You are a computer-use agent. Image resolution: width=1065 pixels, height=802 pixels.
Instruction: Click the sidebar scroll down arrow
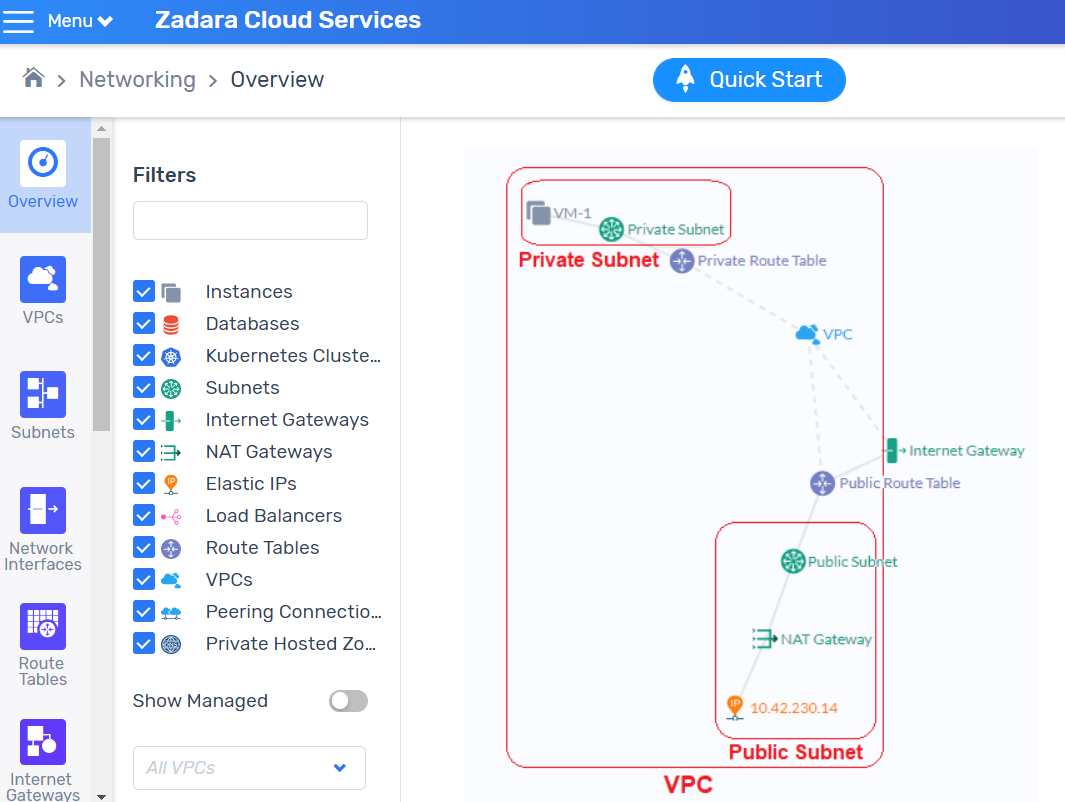coord(101,796)
